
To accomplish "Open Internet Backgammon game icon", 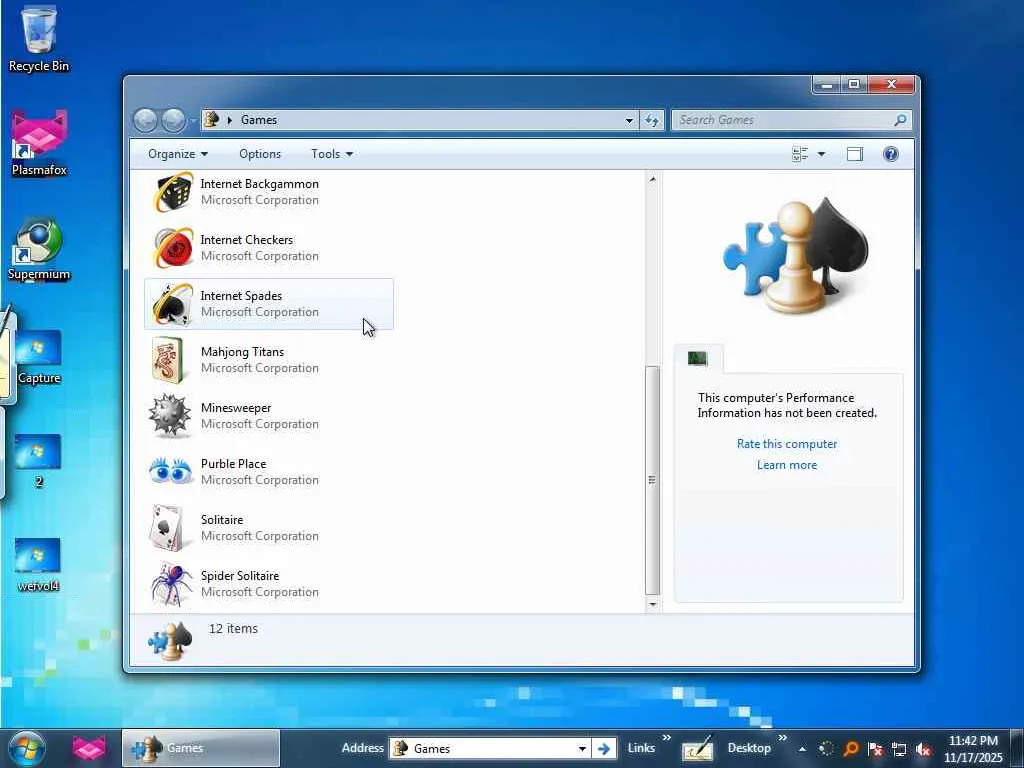I will click(x=172, y=192).
